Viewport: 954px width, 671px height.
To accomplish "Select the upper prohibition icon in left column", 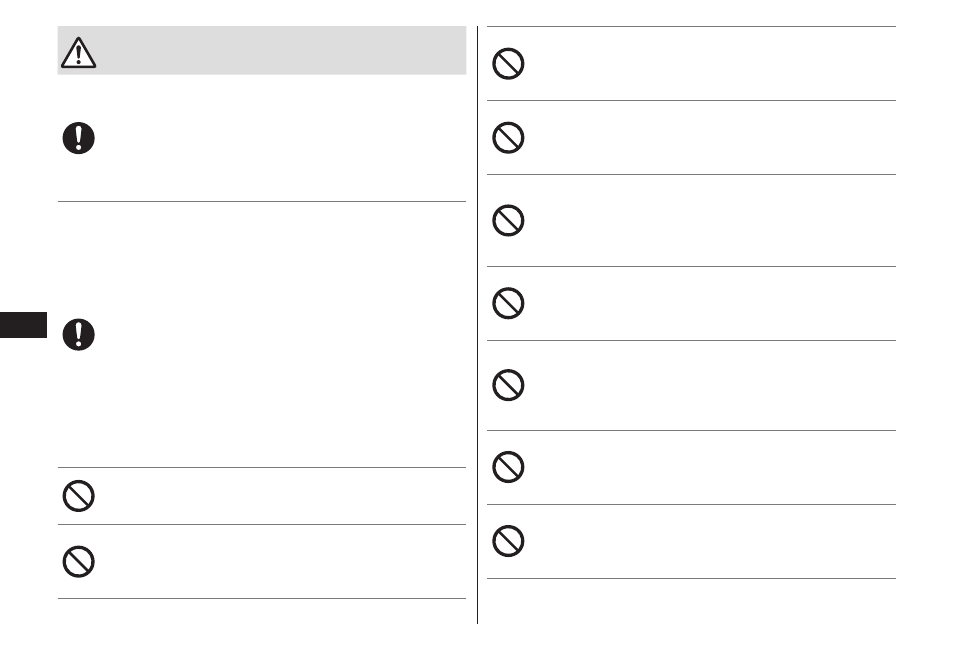I will pos(78,496).
